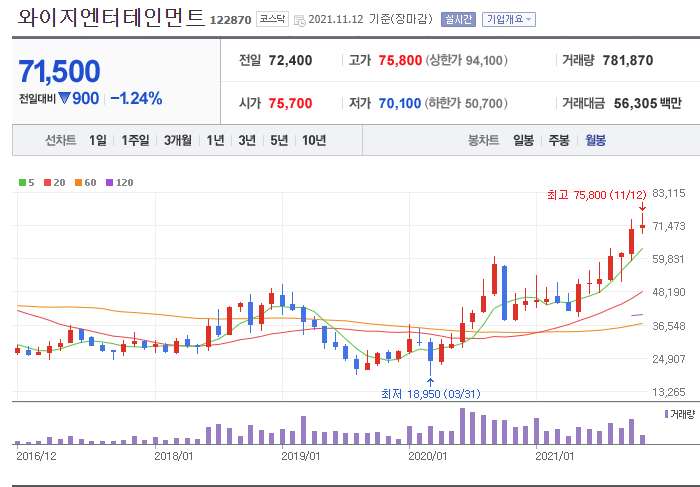Click the 59,831 y-axis label

tap(668, 259)
